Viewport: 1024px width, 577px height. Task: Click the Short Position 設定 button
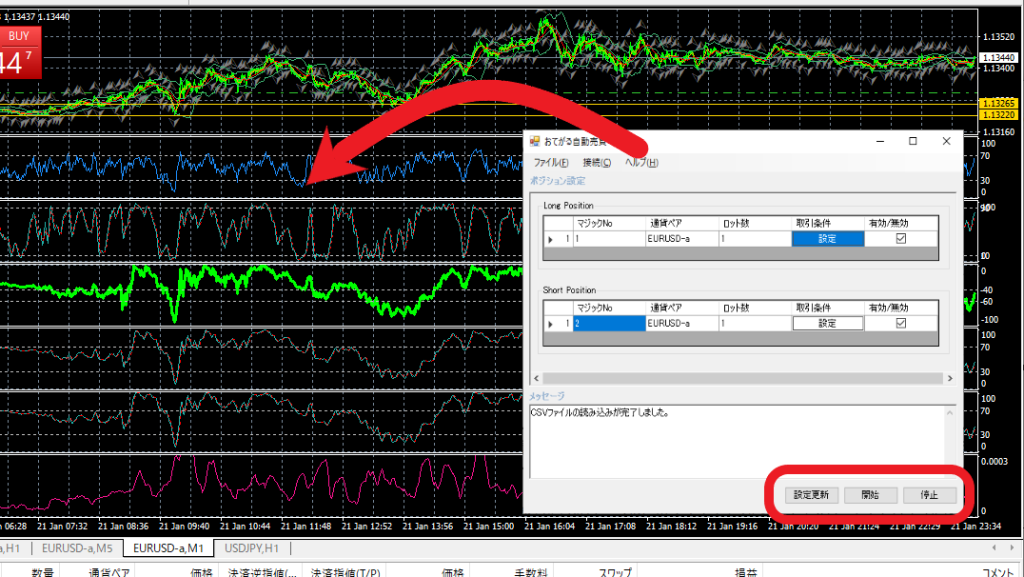coord(827,323)
